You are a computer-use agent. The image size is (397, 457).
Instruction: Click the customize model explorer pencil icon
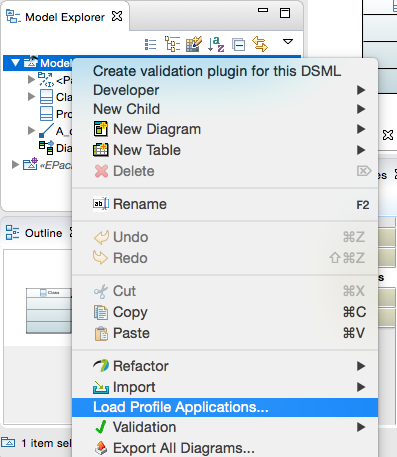tap(194, 44)
